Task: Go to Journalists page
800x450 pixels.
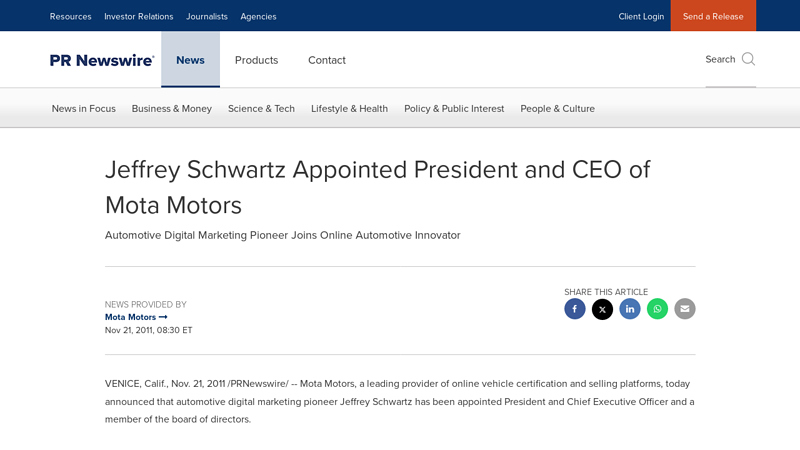Action: coord(207,16)
